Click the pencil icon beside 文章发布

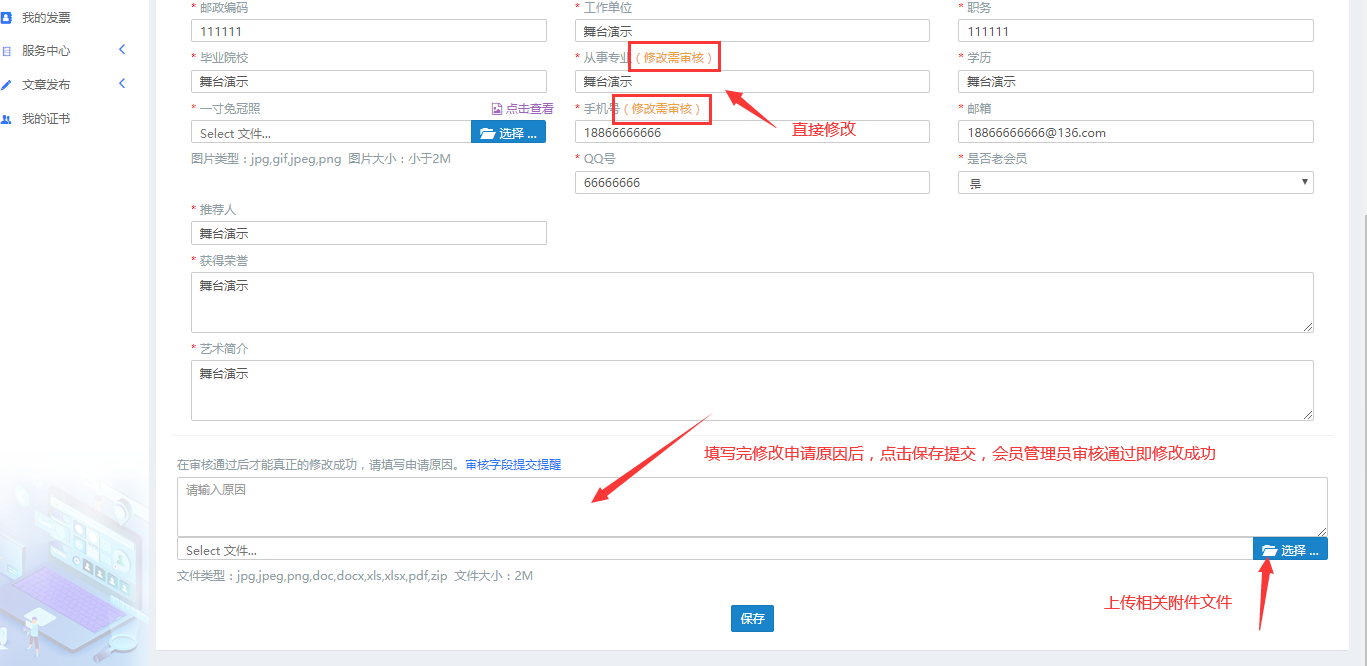click(x=7, y=85)
